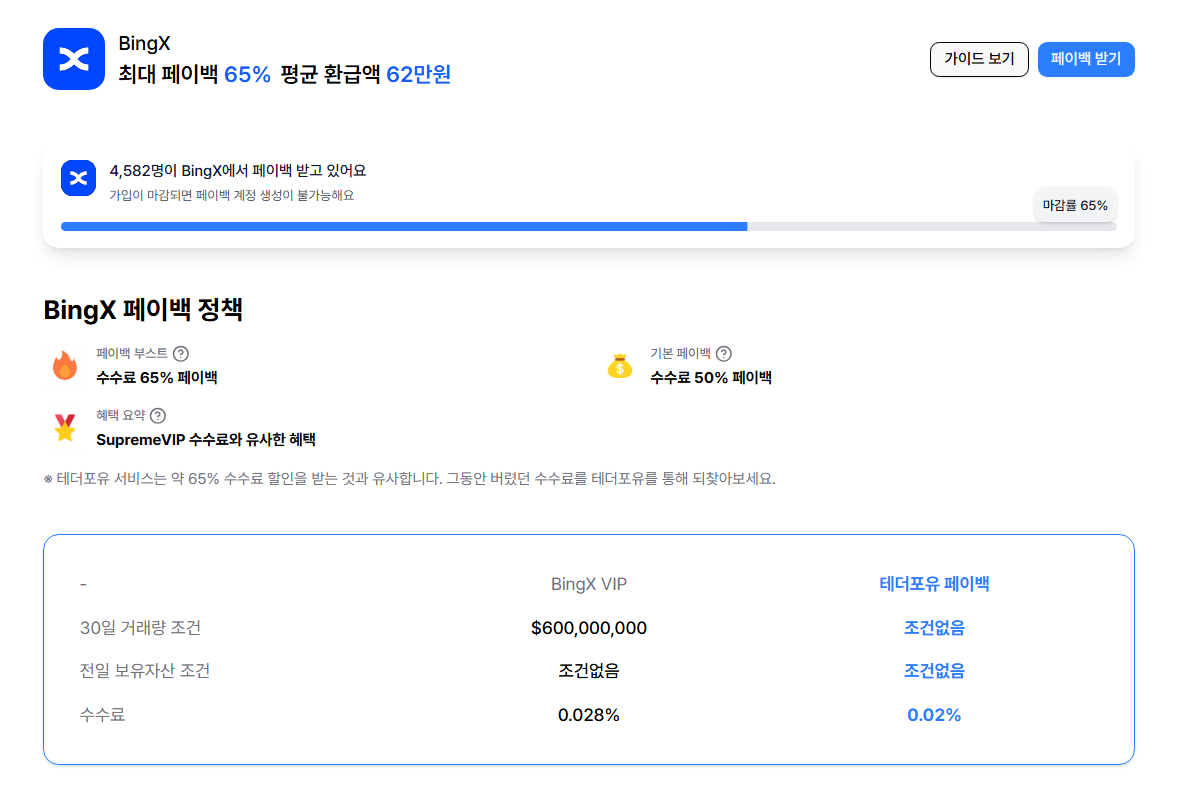Select the BingX title text in the header
The image size is (1203, 787).
point(144,44)
